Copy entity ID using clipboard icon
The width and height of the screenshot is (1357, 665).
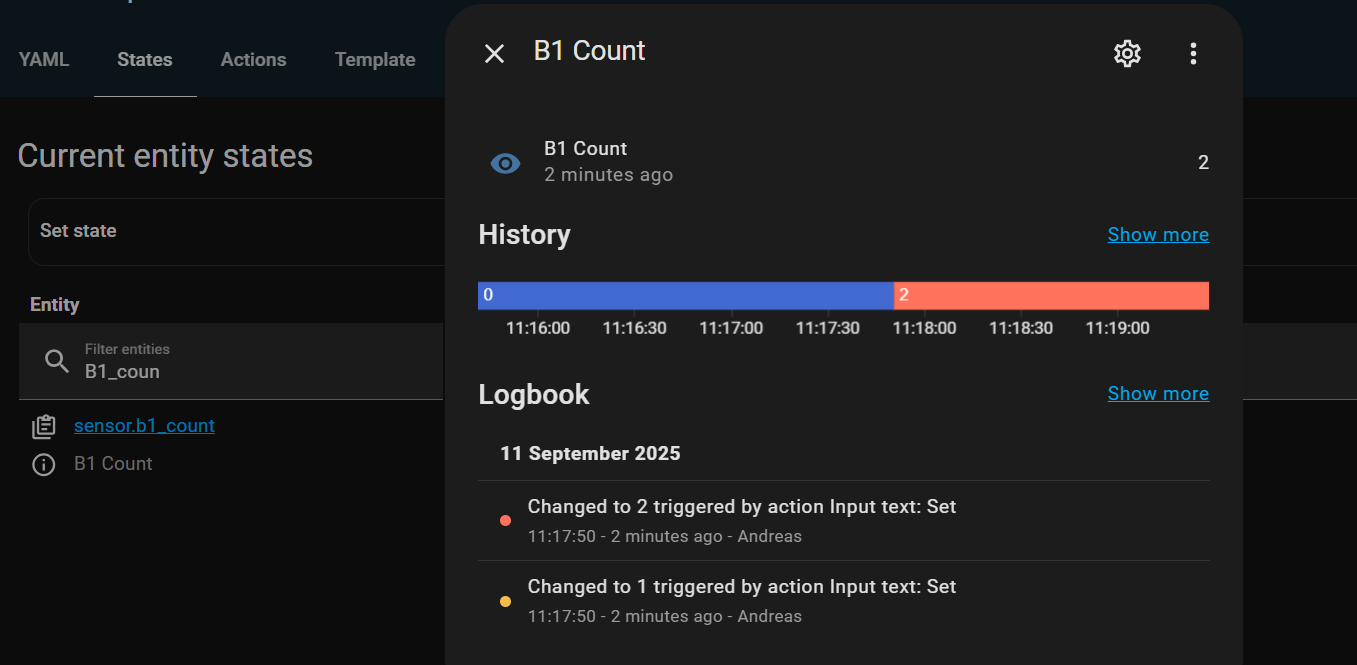coord(44,427)
